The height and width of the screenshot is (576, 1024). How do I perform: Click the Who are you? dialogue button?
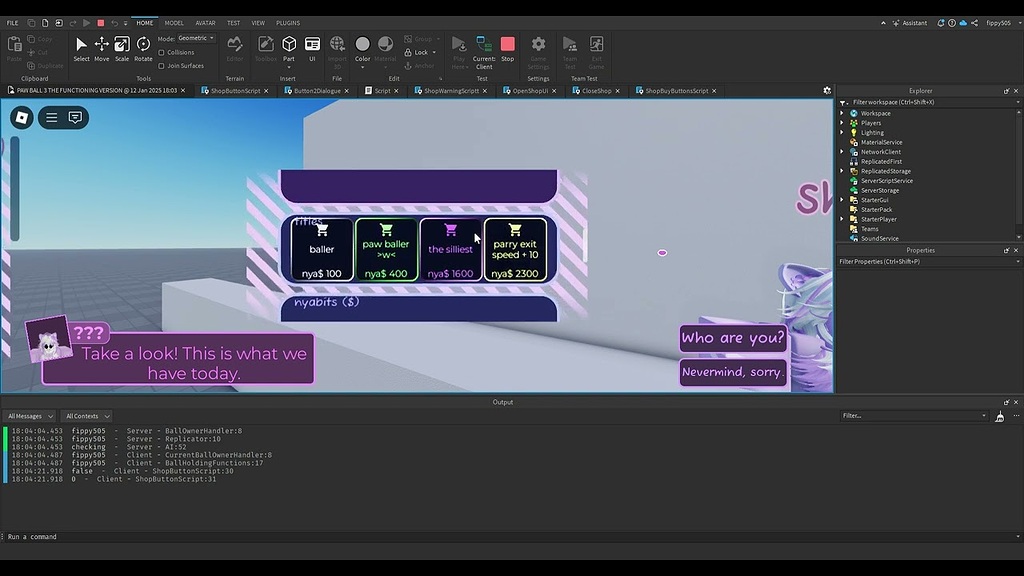[x=732, y=337]
